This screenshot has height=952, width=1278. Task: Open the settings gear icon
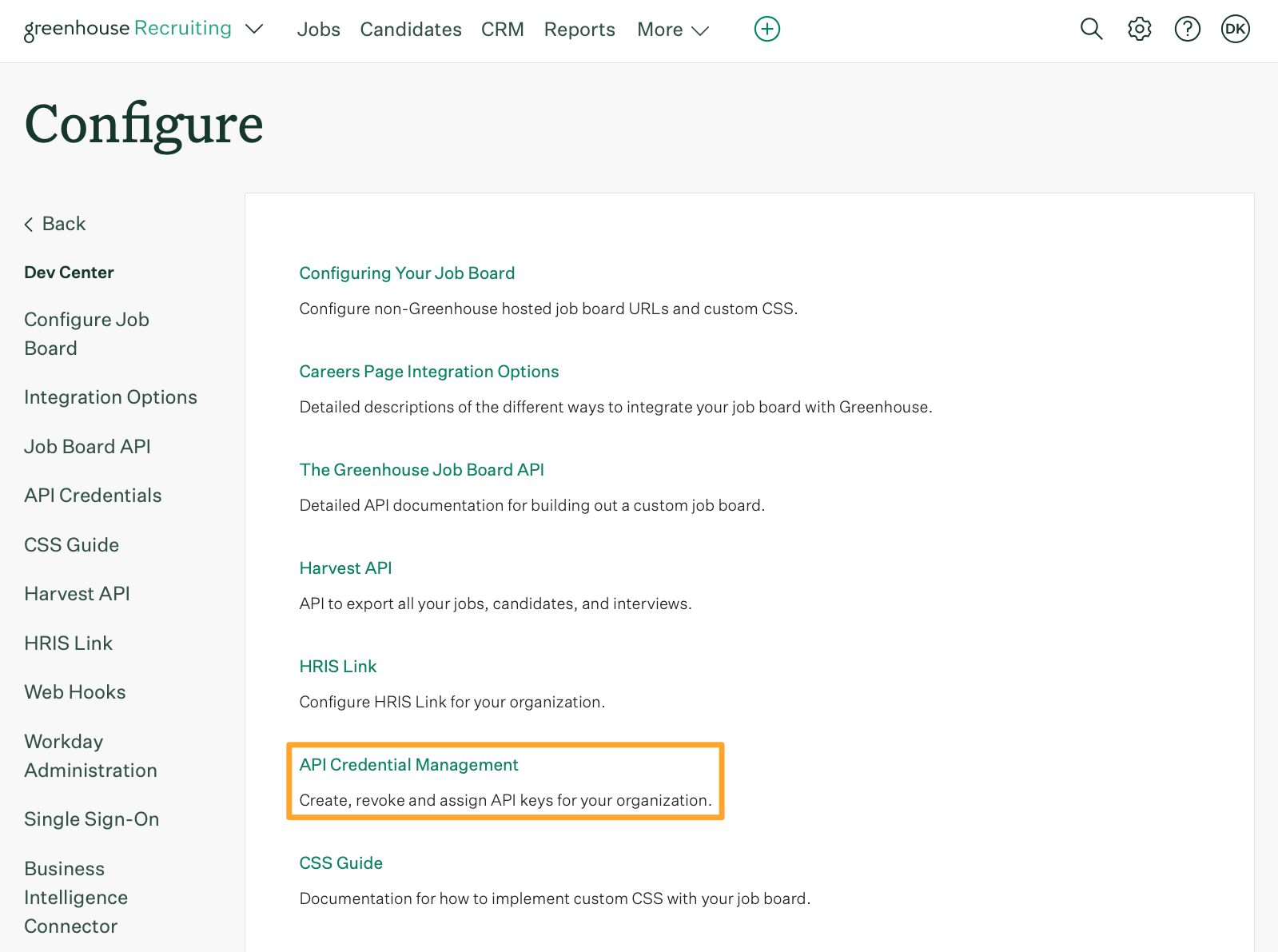pyautogui.click(x=1140, y=29)
